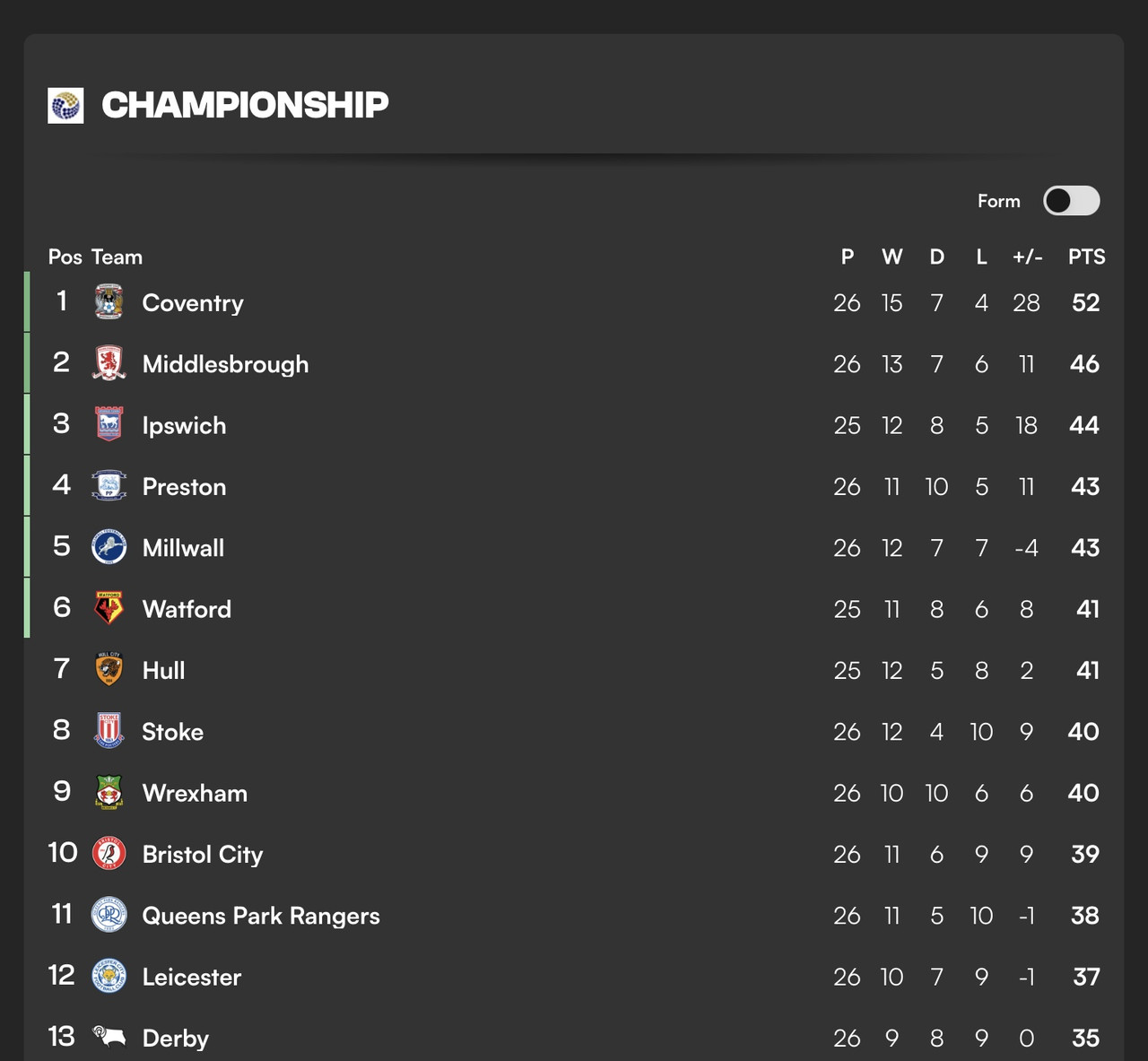Screen dimensions: 1148x1061
Task: Click the Millwall lion crest
Action: [x=109, y=547]
